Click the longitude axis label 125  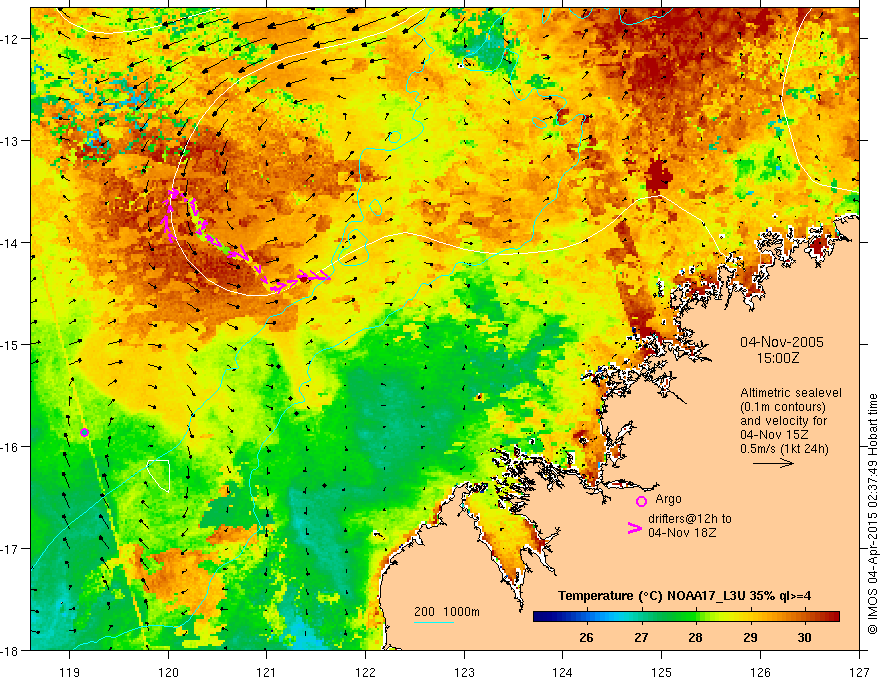(x=662, y=672)
